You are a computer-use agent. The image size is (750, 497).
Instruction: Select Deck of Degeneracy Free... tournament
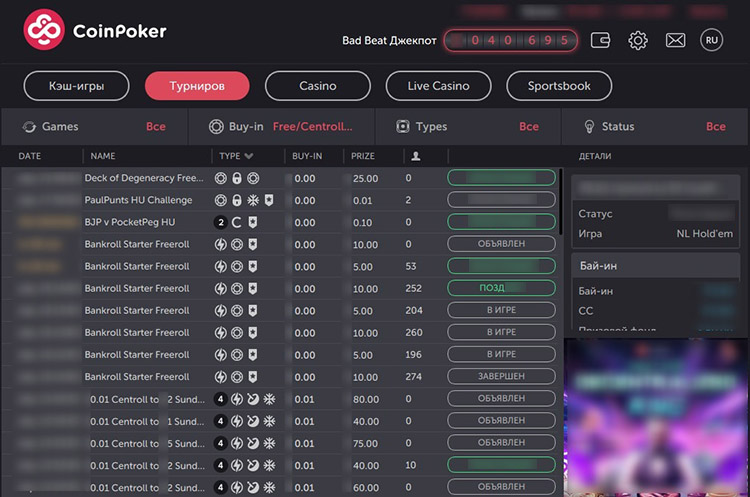(x=144, y=178)
